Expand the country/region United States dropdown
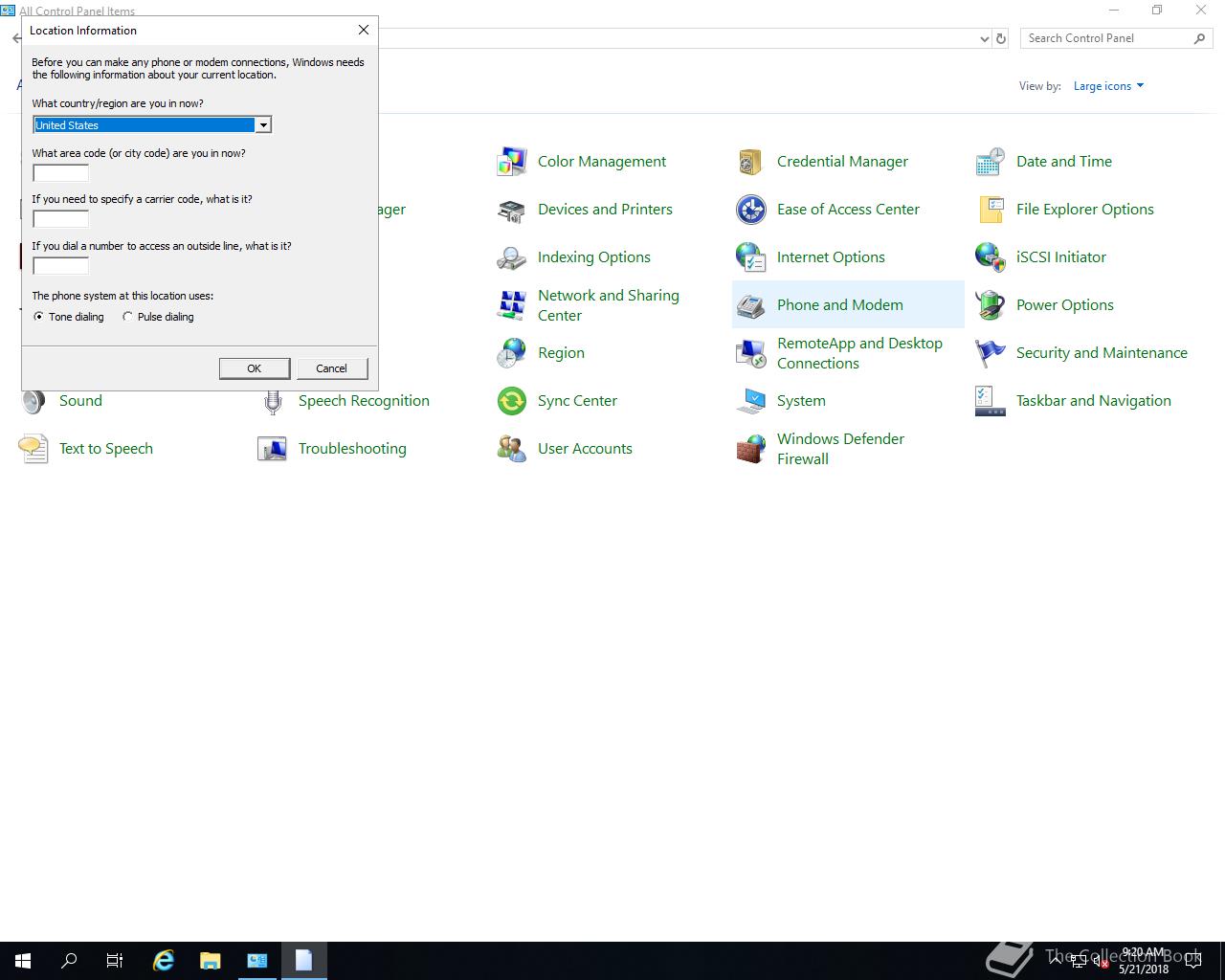The width and height of the screenshot is (1225, 980). click(262, 125)
